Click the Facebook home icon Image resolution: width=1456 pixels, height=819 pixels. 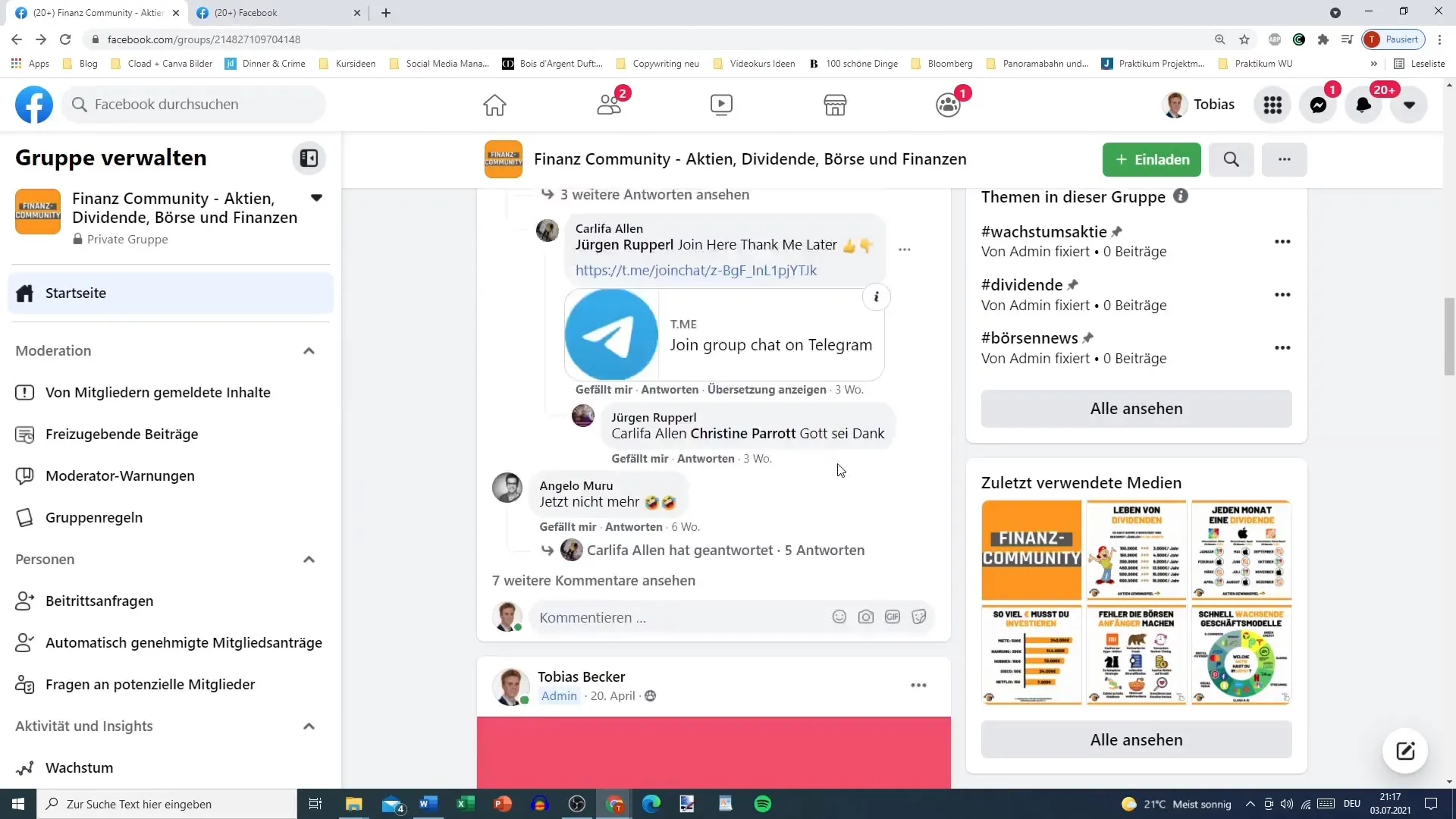(x=495, y=104)
